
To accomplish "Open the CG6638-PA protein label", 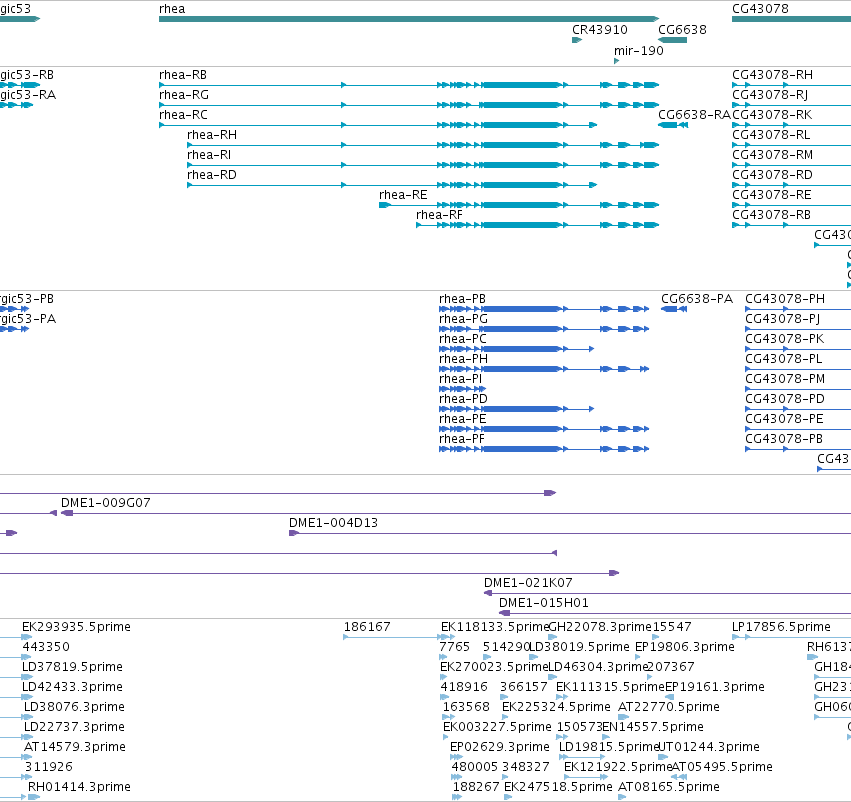I will pyautogui.click(x=697, y=299).
